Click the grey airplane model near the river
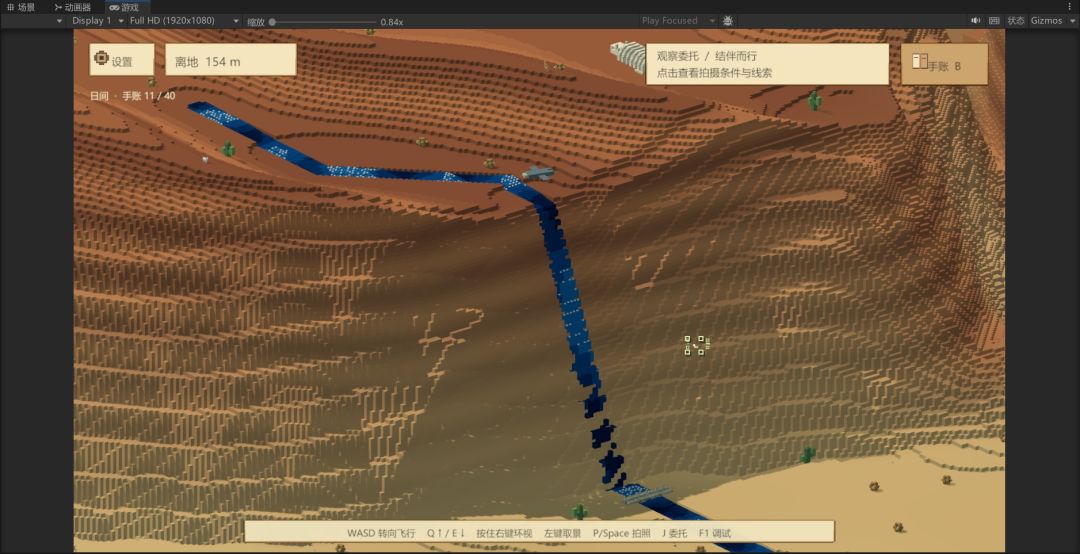Viewport: 1080px width, 554px height. (538, 173)
